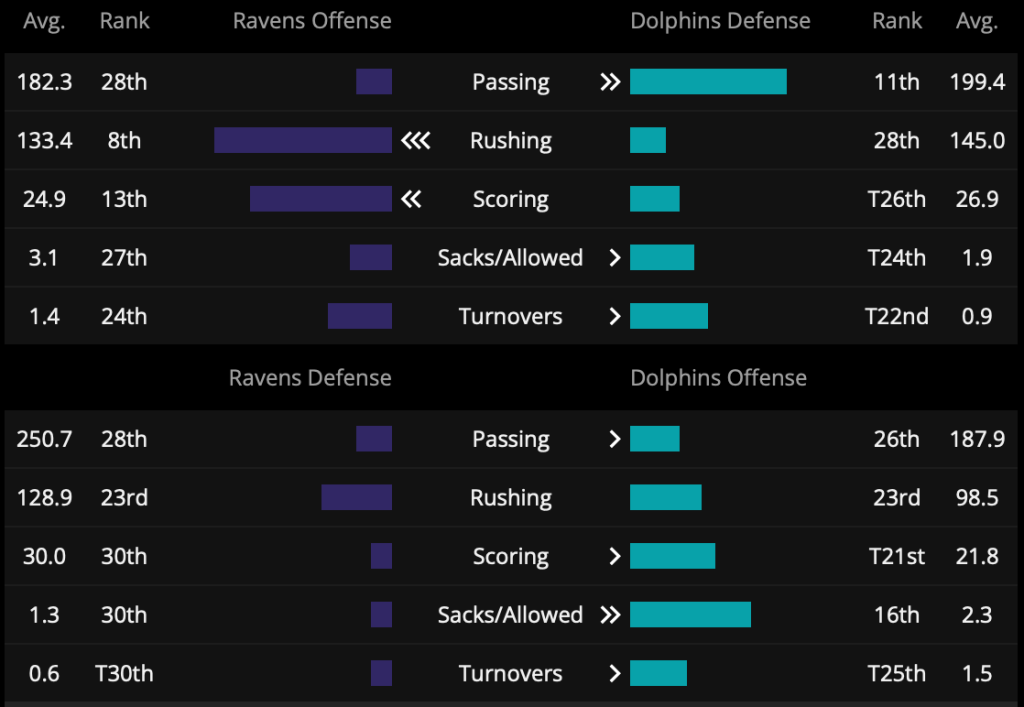
Task: Click the 8th rank value for Ravens rushing
Action: tap(124, 140)
